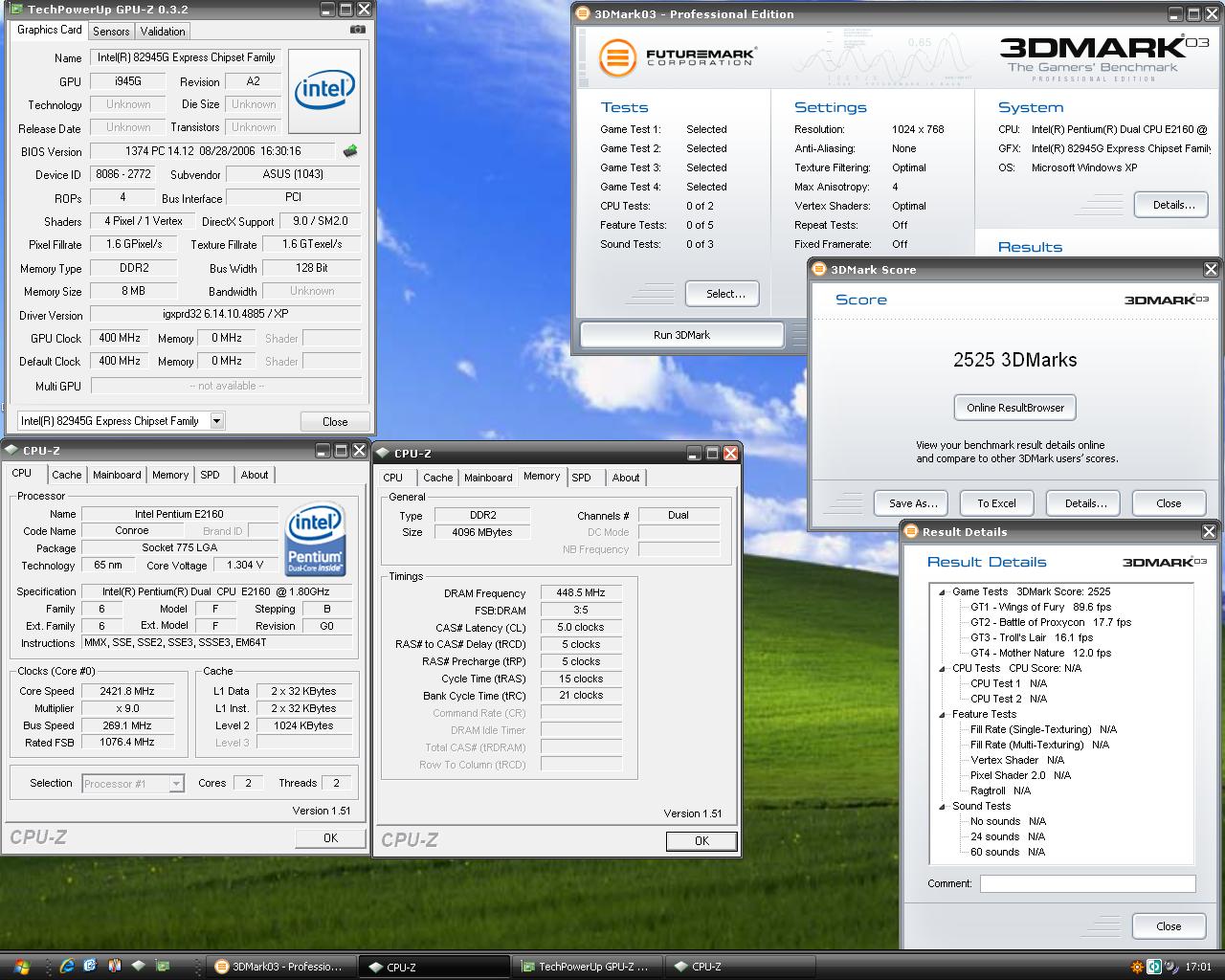Click the speaker volume tray icon
The width and height of the screenshot is (1225, 980).
[x=1170, y=967]
